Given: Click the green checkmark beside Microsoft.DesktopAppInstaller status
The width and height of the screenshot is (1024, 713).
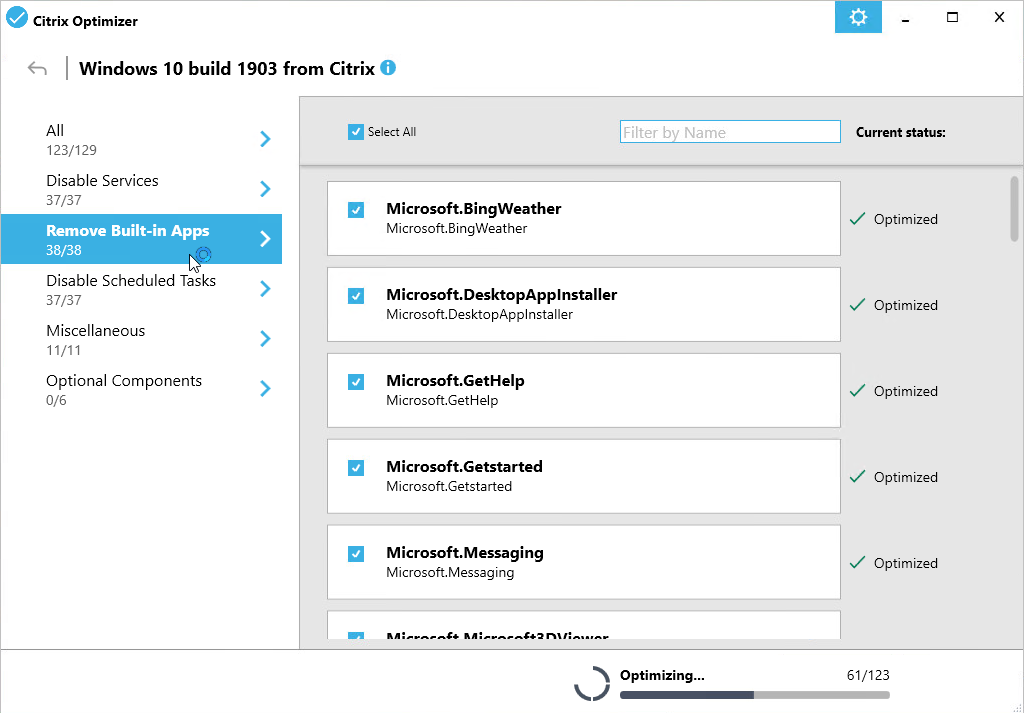Looking at the screenshot, I should (857, 305).
